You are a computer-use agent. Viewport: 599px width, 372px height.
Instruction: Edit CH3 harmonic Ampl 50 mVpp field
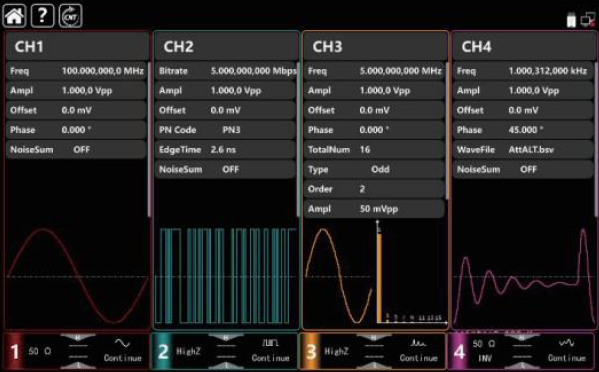pyautogui.click(x=374, y=209)
